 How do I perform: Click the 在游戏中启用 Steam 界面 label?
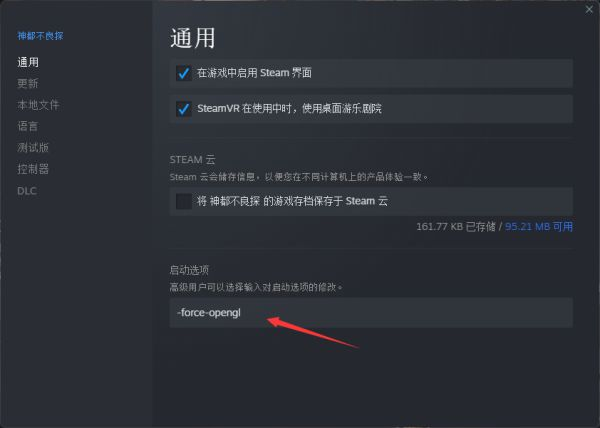pos(254,73)
